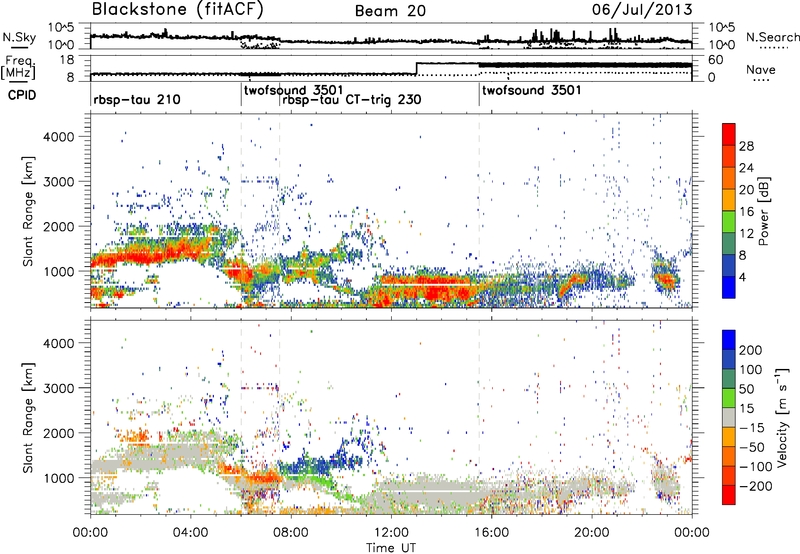Click the '20:00' time tick label

(x=592, y=533)
